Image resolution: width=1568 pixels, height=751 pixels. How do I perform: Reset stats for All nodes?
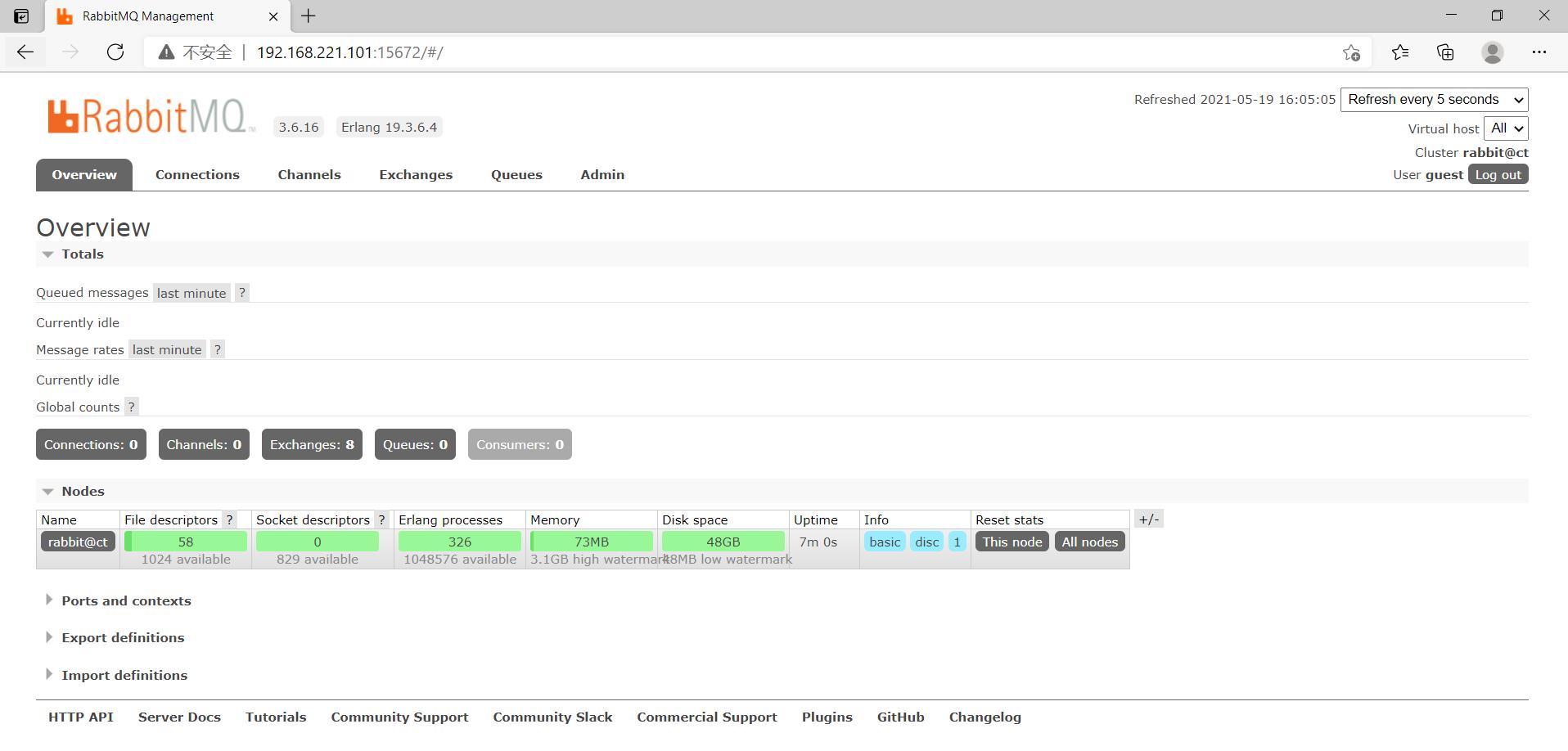(1090, 542)
